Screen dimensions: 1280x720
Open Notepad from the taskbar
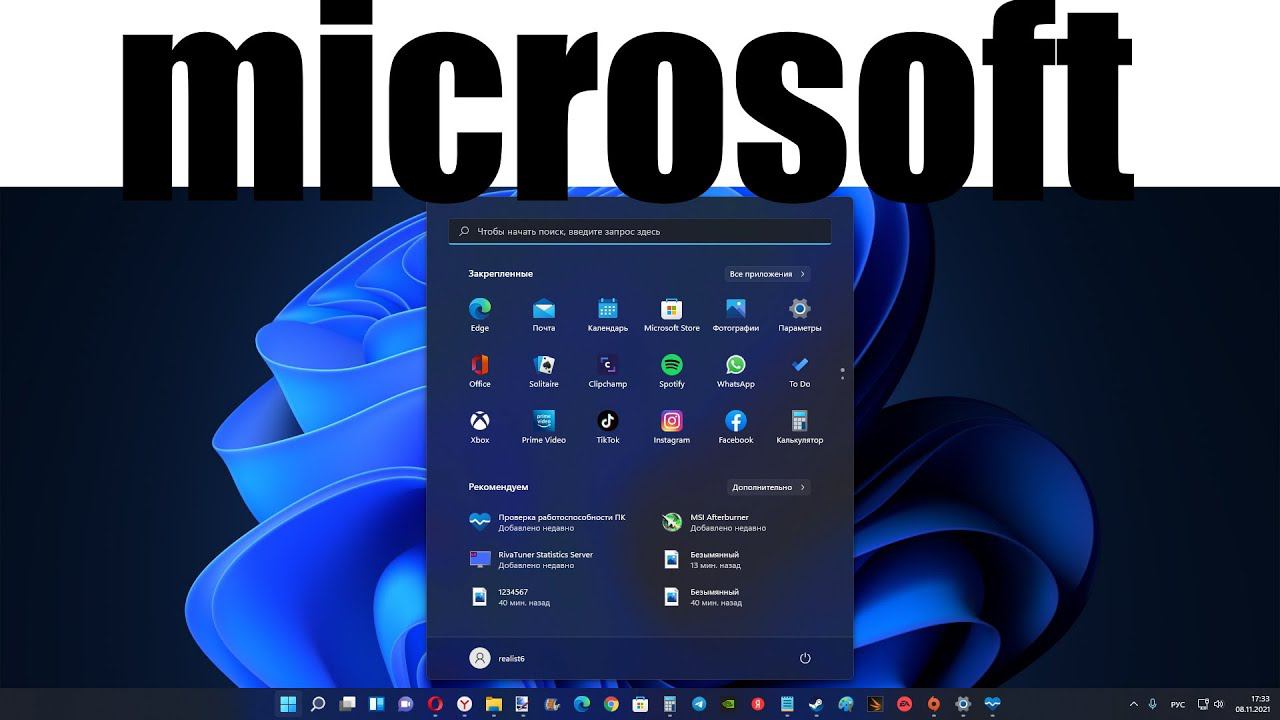[787, 704]
